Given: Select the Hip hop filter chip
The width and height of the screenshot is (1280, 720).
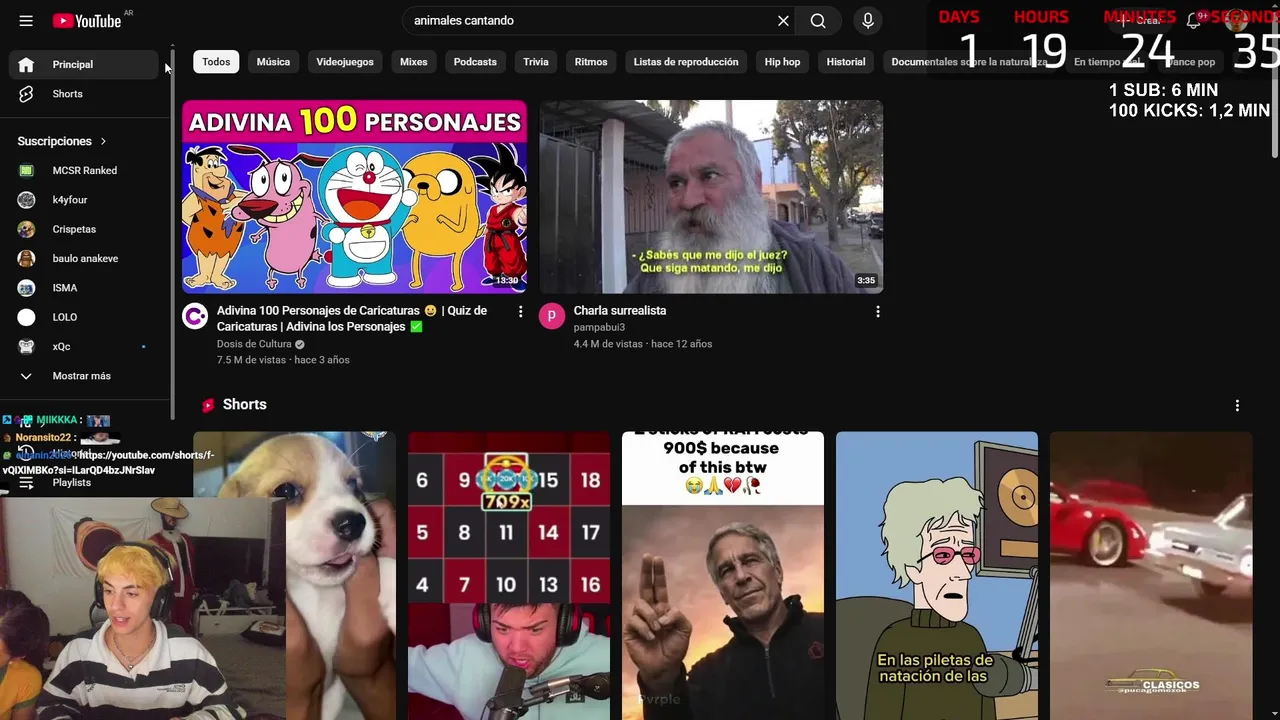Looking at the screenshot, I should (x=782, y=62).
